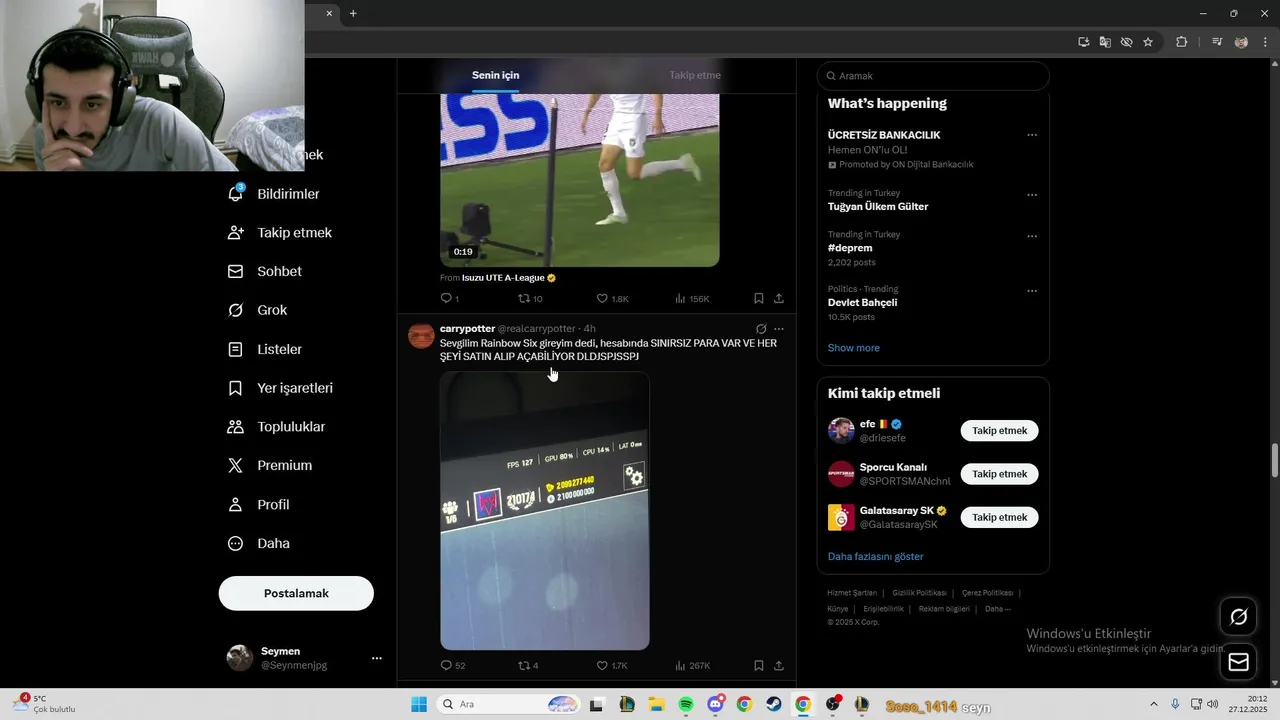Image resolution: width=1280 pixels, height=720 pixels.
Task: Open File Explorer from the taskbar
Action: tap(656, 704)
